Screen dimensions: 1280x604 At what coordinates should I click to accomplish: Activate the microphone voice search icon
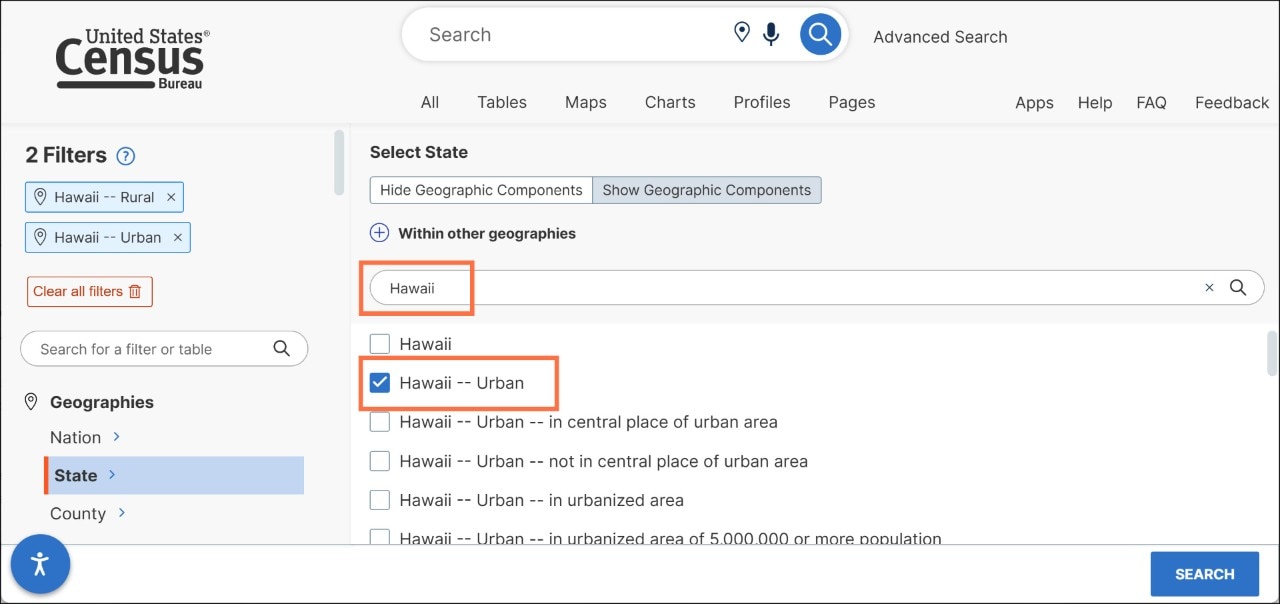tap(771, 35)
